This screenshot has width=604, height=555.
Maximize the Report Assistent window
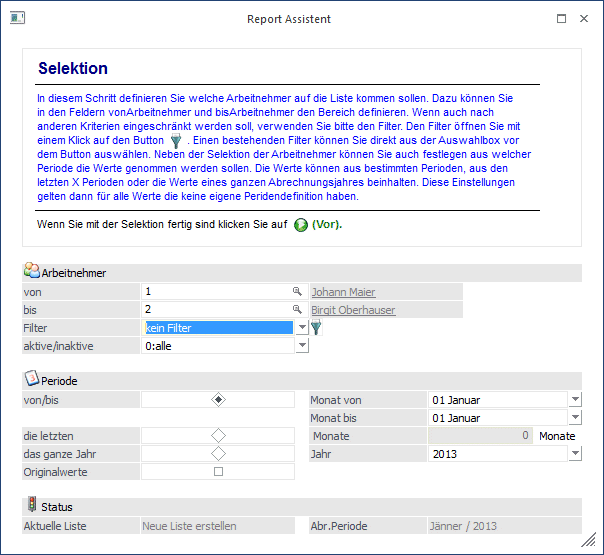pos(561,18)
